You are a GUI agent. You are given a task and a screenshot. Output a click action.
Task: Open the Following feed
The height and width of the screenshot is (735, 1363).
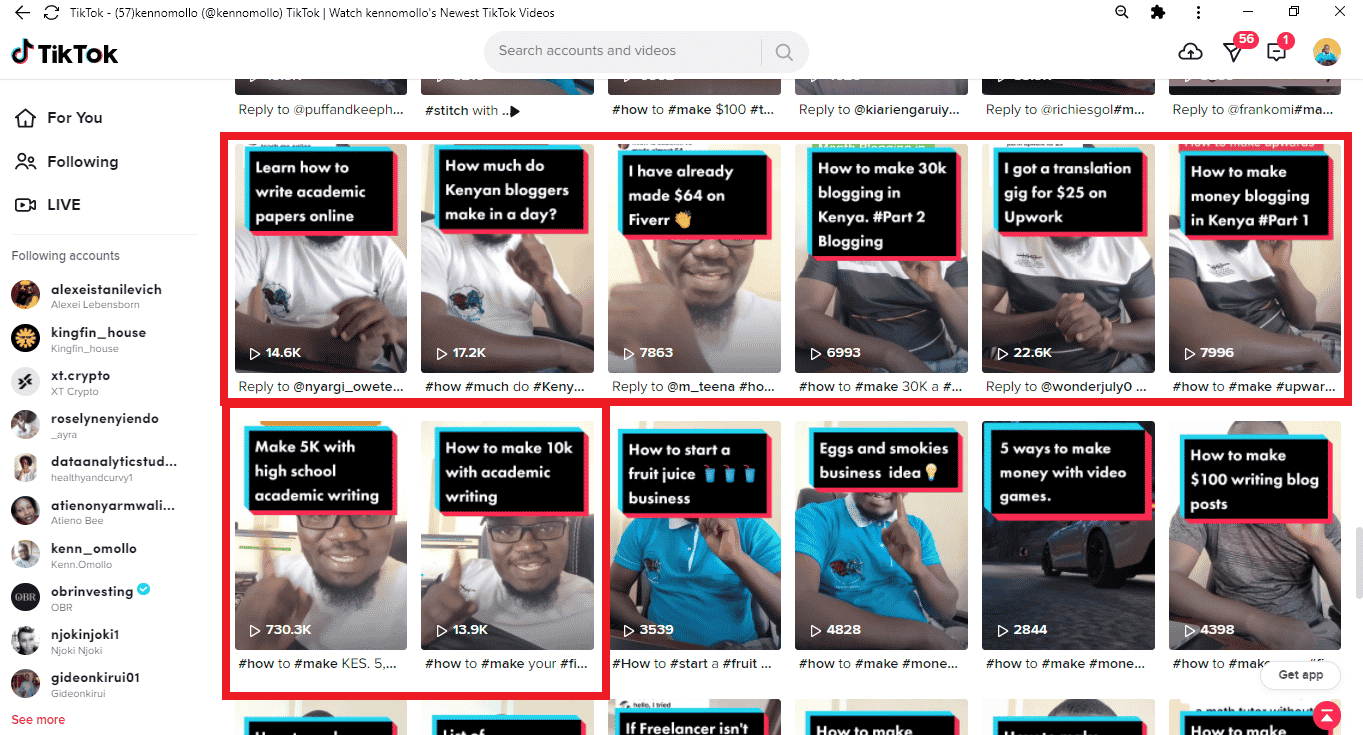tap(68, 162)
